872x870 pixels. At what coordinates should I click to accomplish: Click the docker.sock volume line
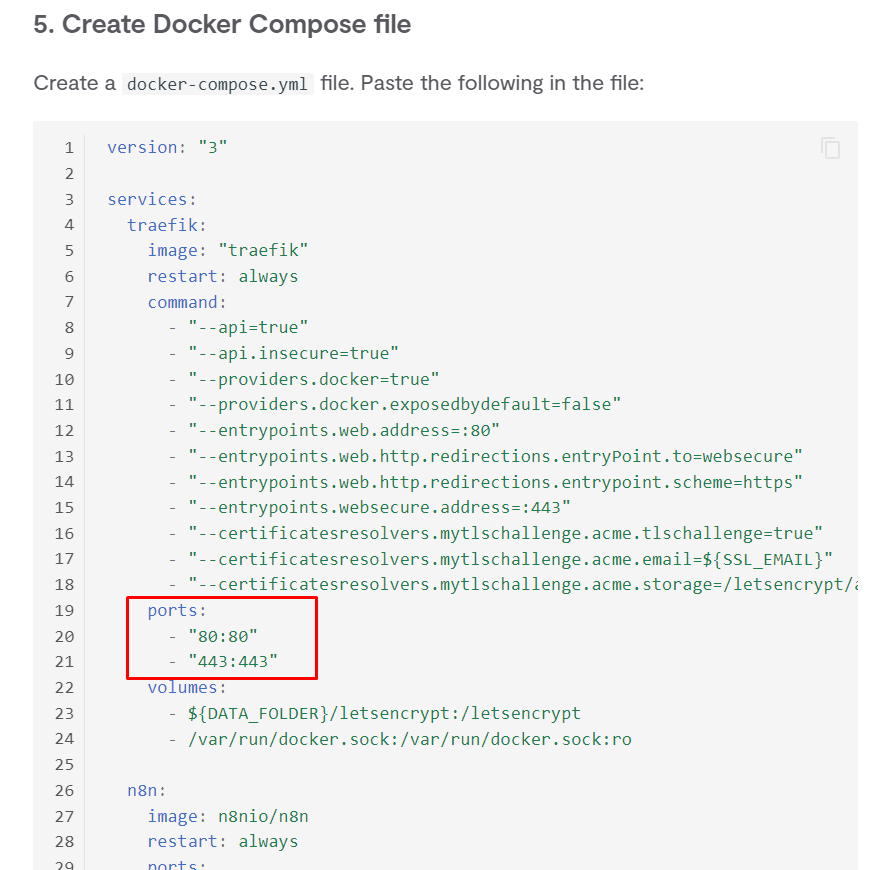[x=409, y=739]
